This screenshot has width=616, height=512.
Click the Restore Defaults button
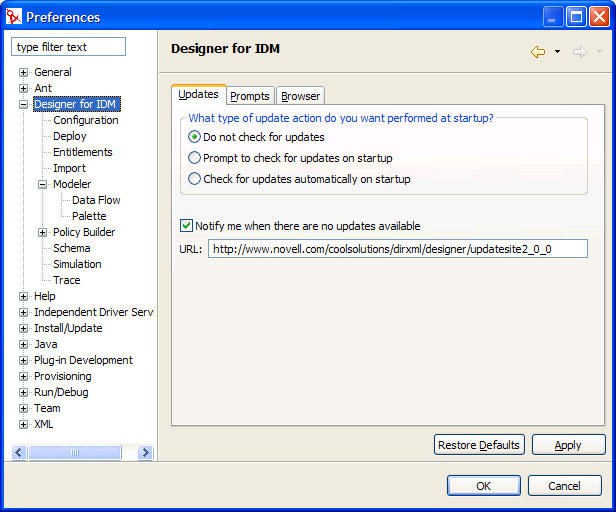[479, 445]
